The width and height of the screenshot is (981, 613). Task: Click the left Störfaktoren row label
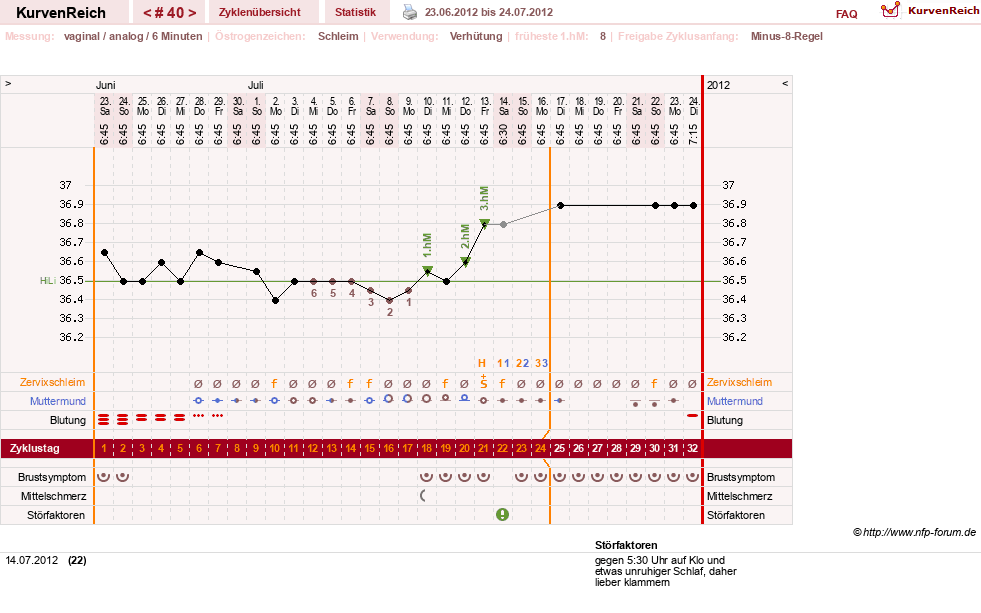click(56, 515)
